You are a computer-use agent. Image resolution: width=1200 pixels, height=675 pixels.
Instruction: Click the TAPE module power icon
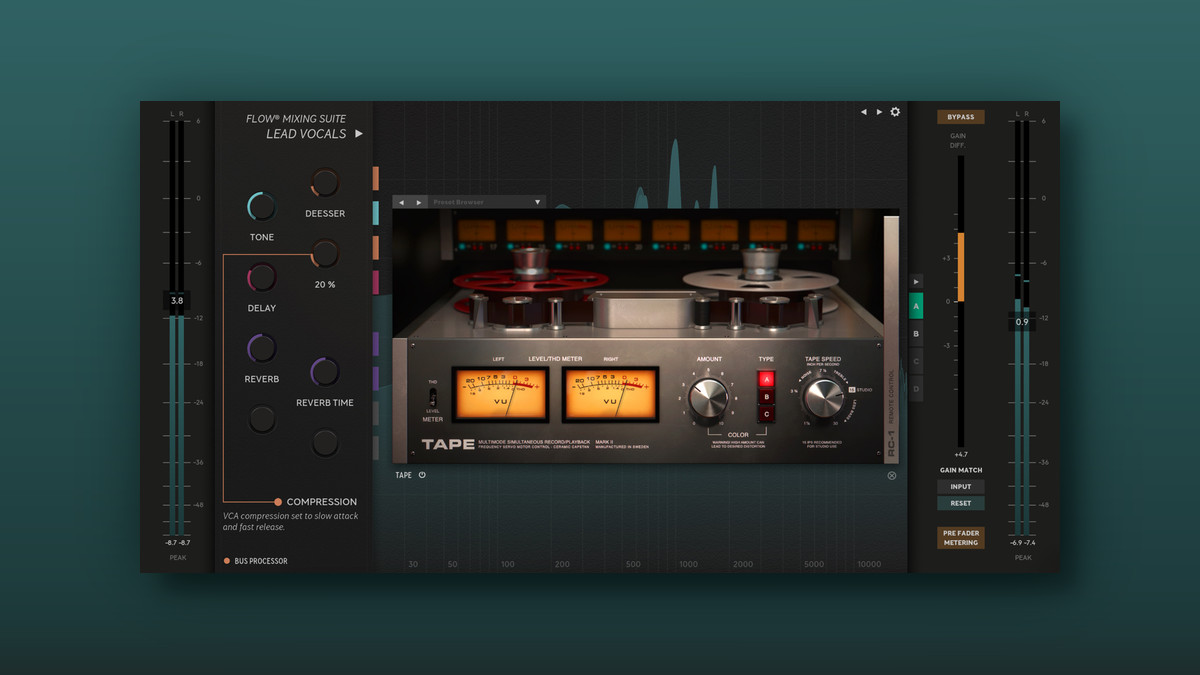pos(422,475)
